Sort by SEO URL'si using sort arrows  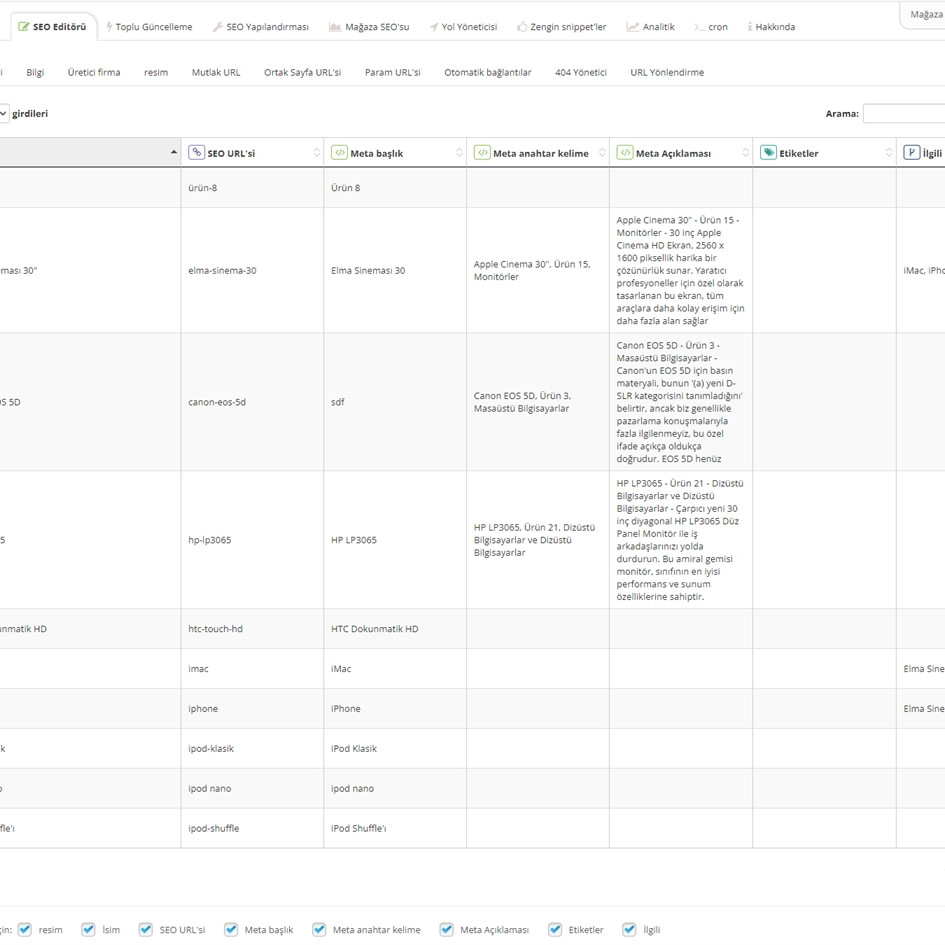click(316, 152)
